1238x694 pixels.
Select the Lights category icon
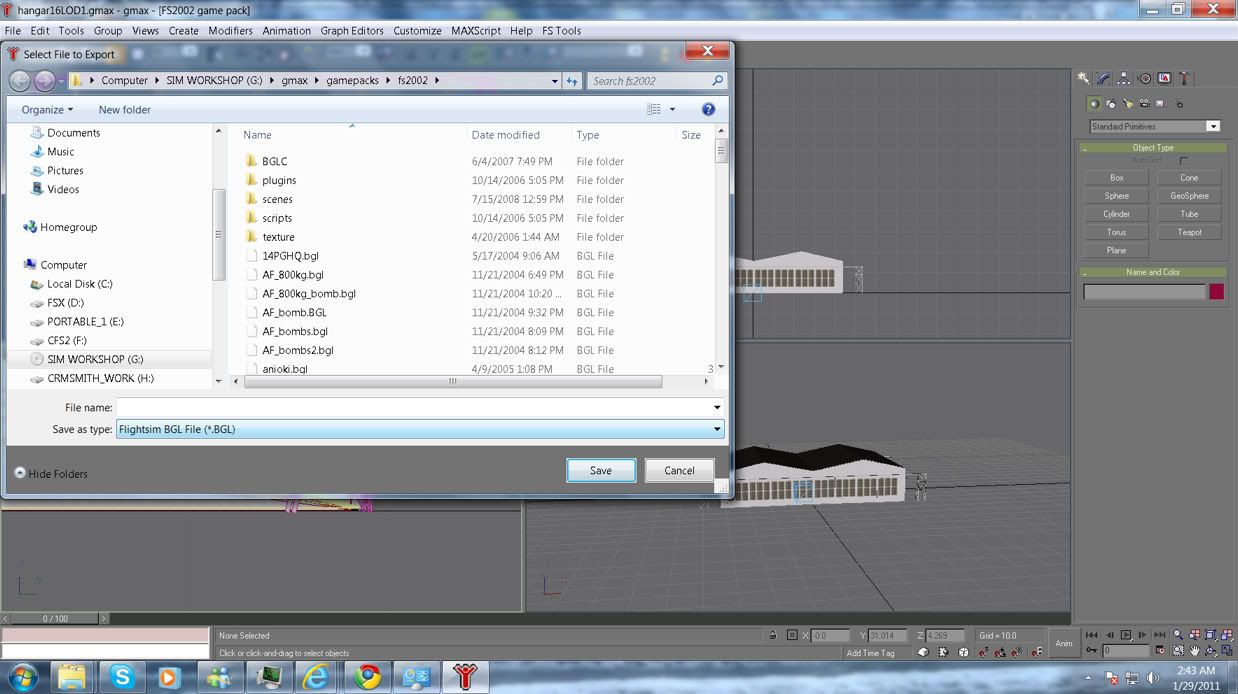(x=1128, y=104)
